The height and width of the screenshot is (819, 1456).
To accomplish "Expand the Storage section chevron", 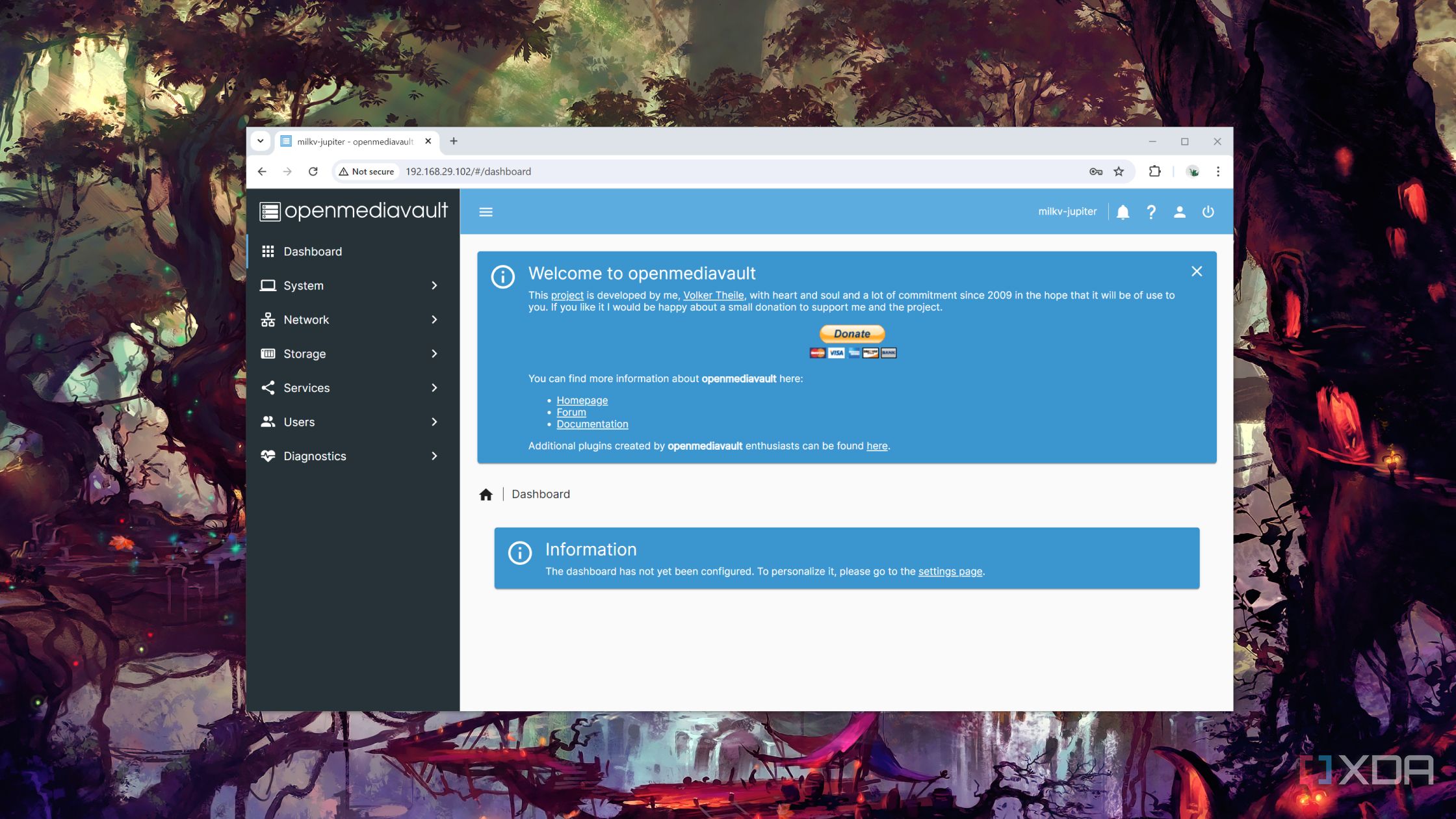I will [x=434, y=354].
